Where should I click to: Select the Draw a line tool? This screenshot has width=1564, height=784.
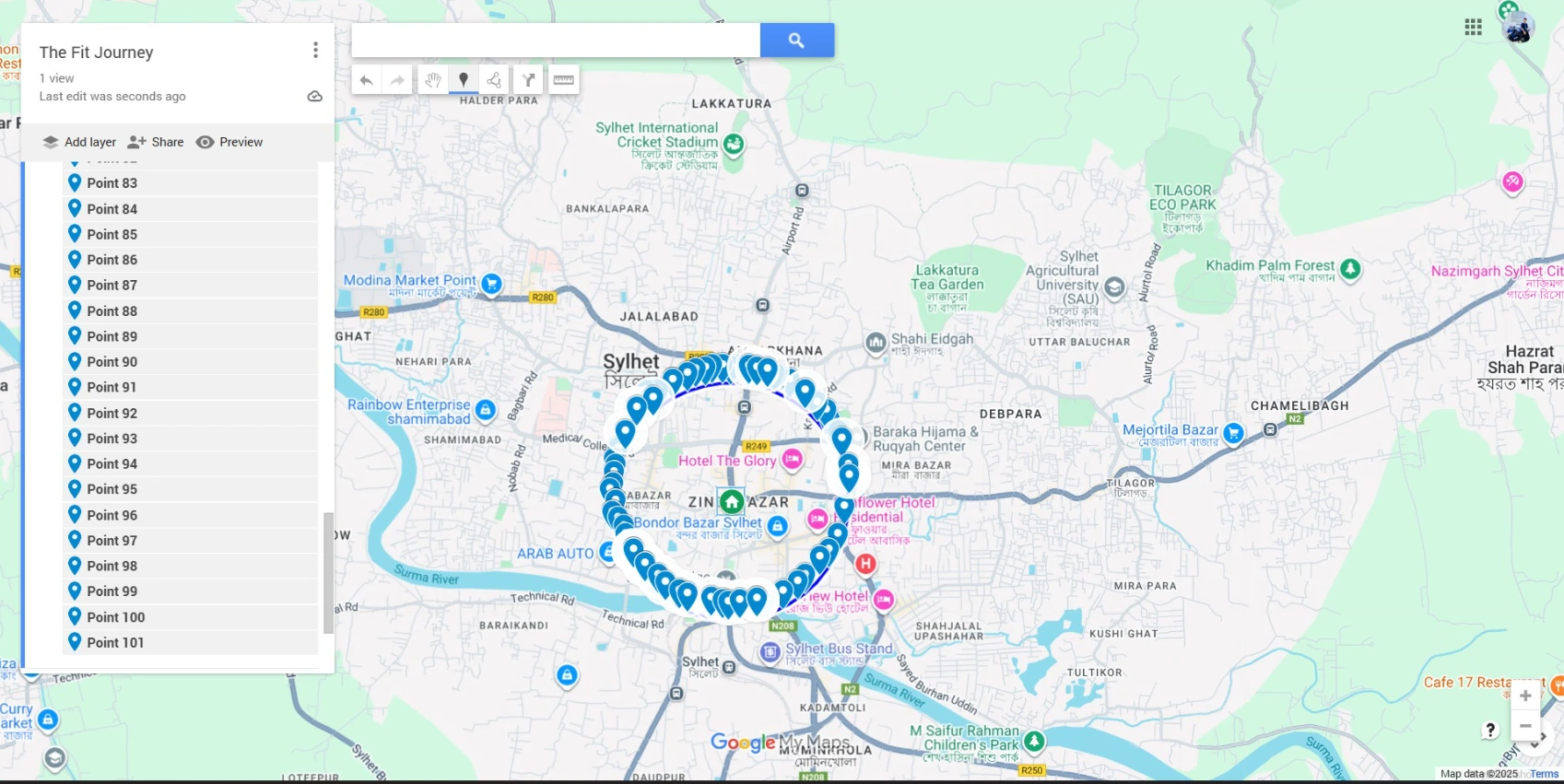[495, 80]
